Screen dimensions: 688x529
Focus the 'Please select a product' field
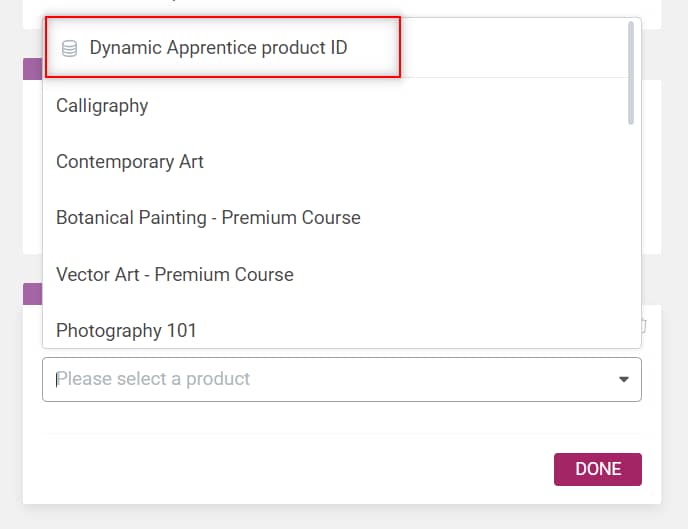click(342, 379)
